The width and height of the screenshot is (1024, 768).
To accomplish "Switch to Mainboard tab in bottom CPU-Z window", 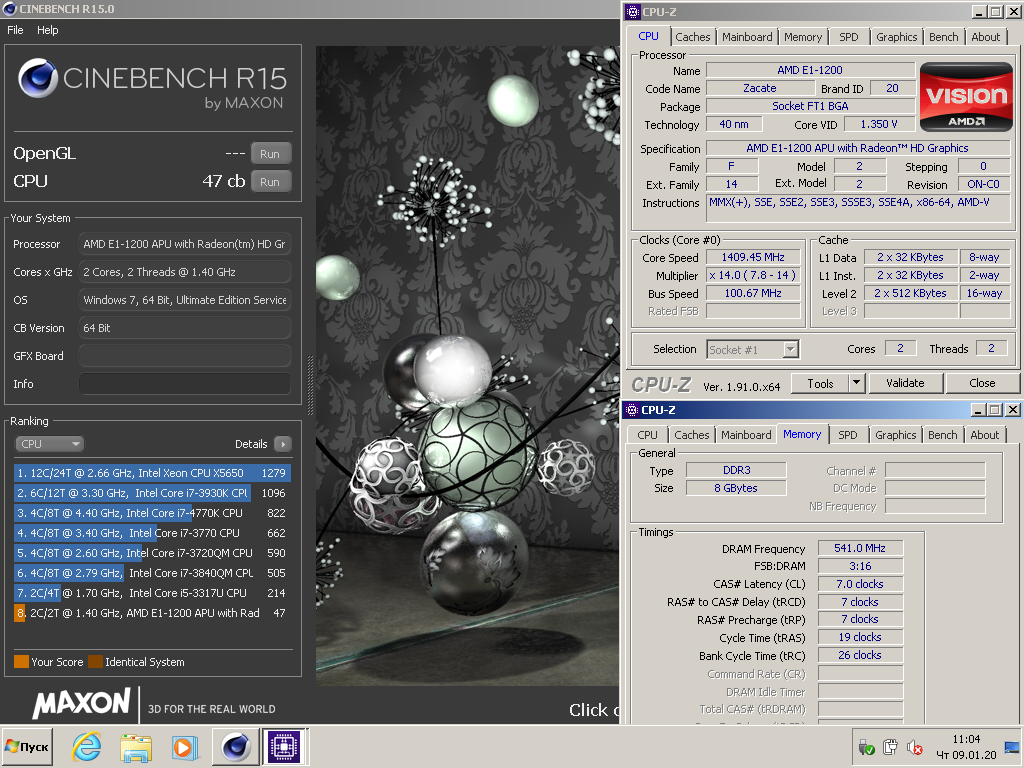I will point(746,435).
